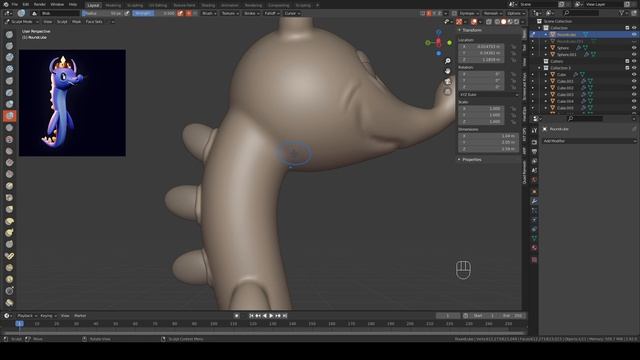Open Material properties tab icon
This screenshot has height=360, width=640.
[534, 248]
